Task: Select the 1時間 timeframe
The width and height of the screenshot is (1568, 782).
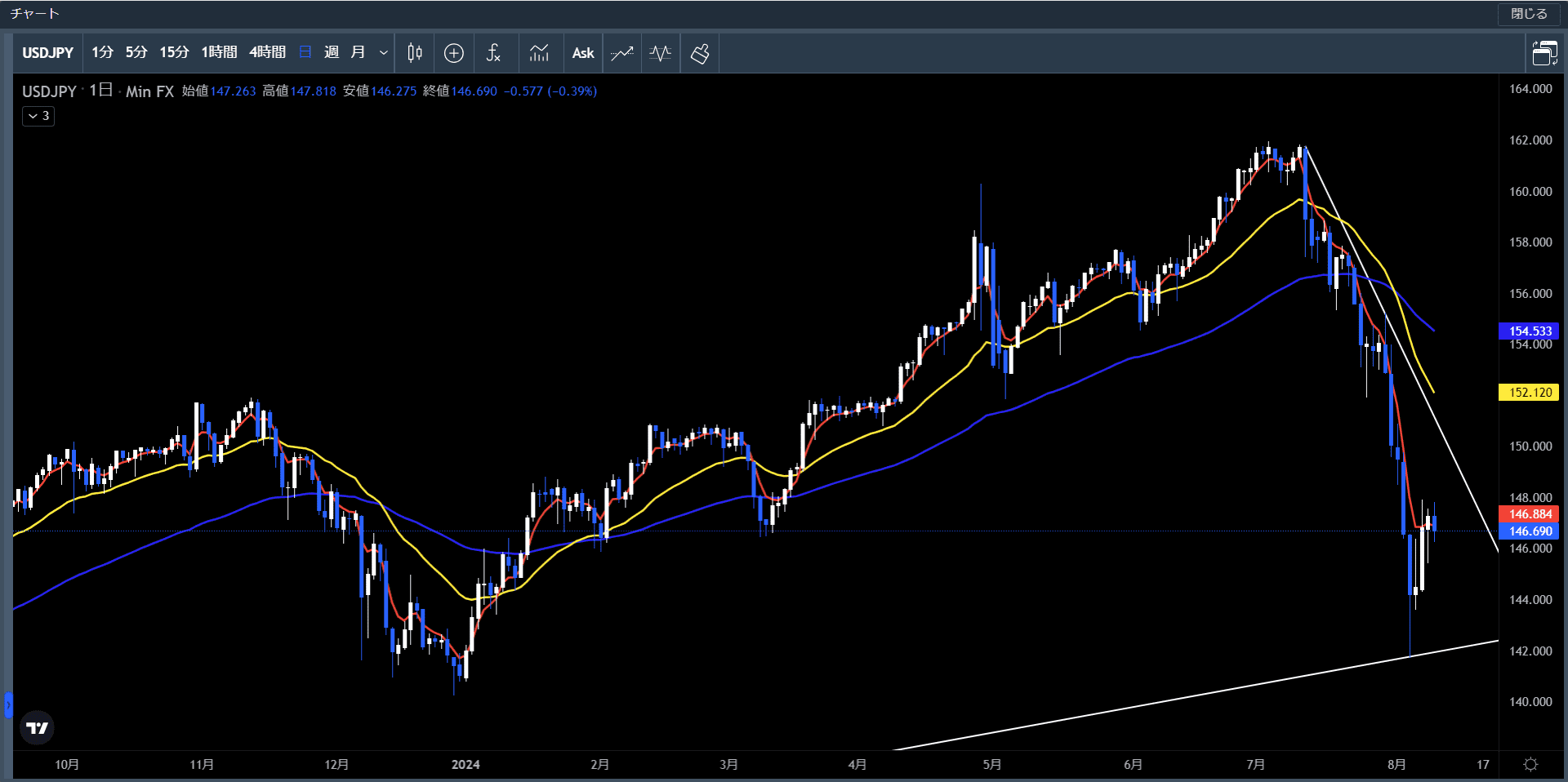Action: [219, 53]
